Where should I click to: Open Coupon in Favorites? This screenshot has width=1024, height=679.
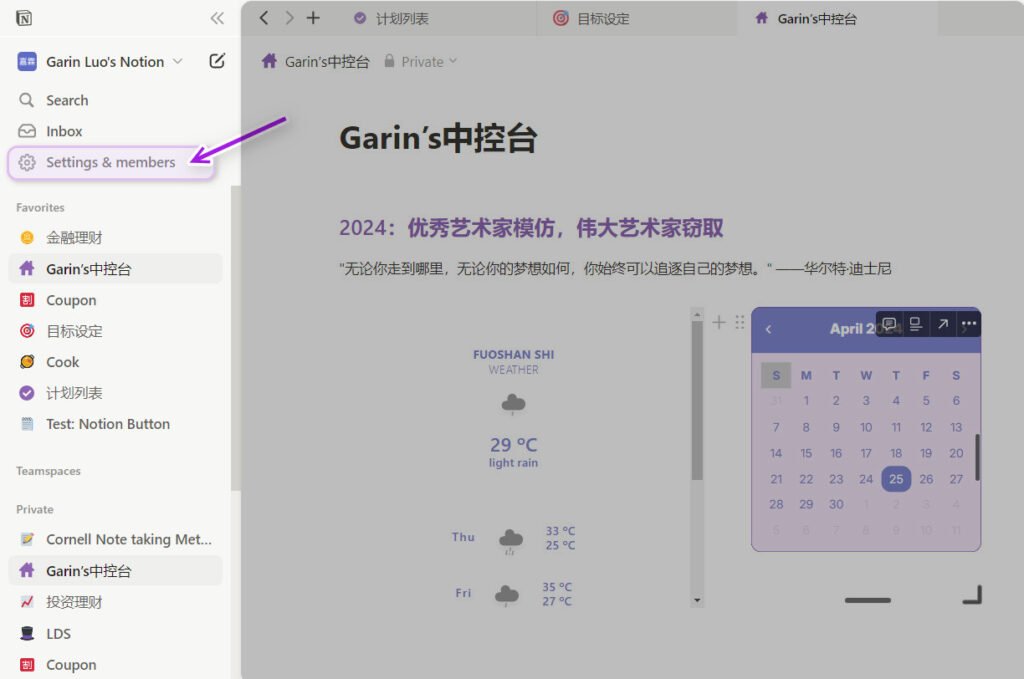[116, 300]
